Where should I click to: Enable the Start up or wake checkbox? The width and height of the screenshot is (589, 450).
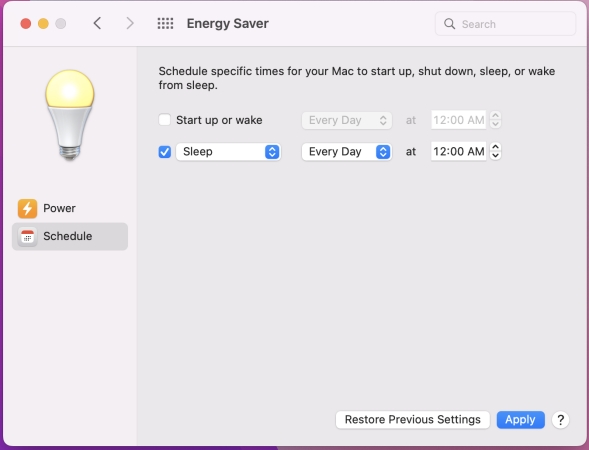coord(165,120)
